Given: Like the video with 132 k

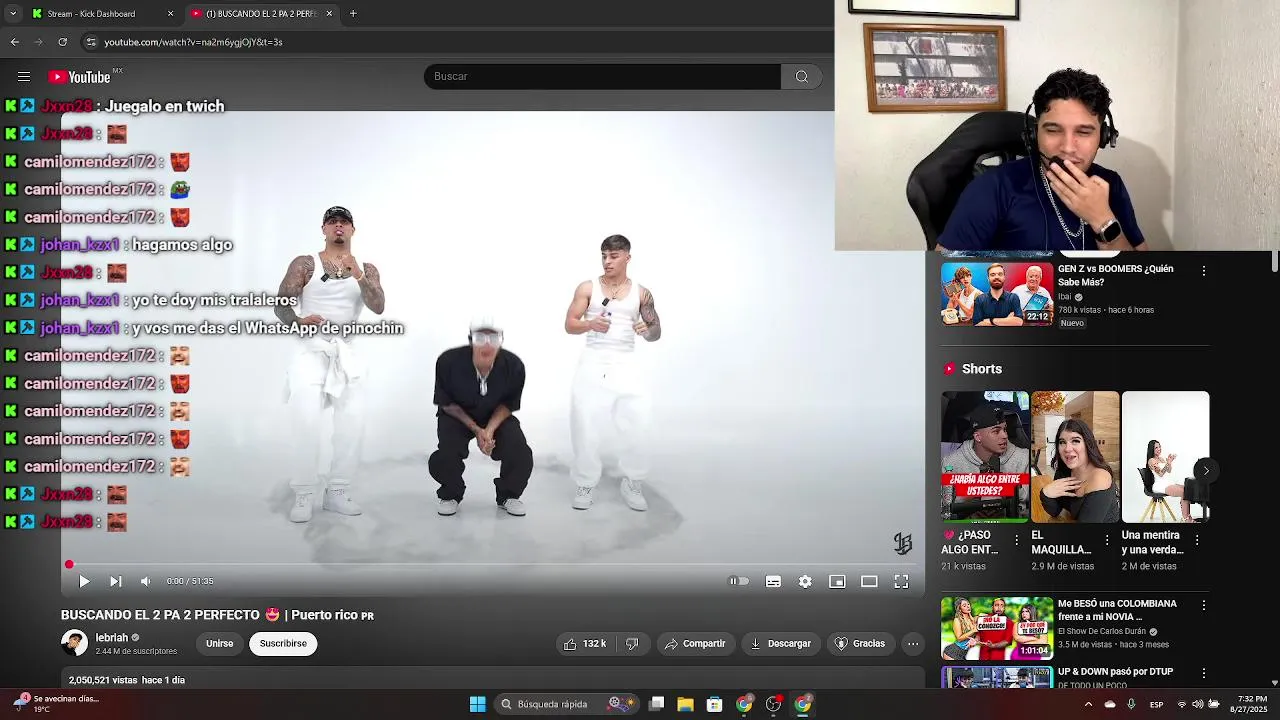Looking at the screenshot, I should pos(585,644).
